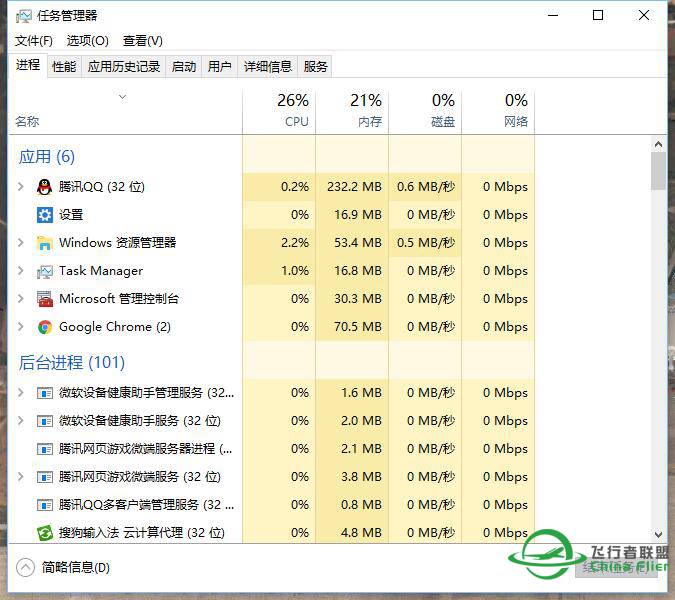Image resolution: width=675 pixels, height=600 pixels.
Task: Click the 1.0% CPU value
Action: tap(295, 271)
